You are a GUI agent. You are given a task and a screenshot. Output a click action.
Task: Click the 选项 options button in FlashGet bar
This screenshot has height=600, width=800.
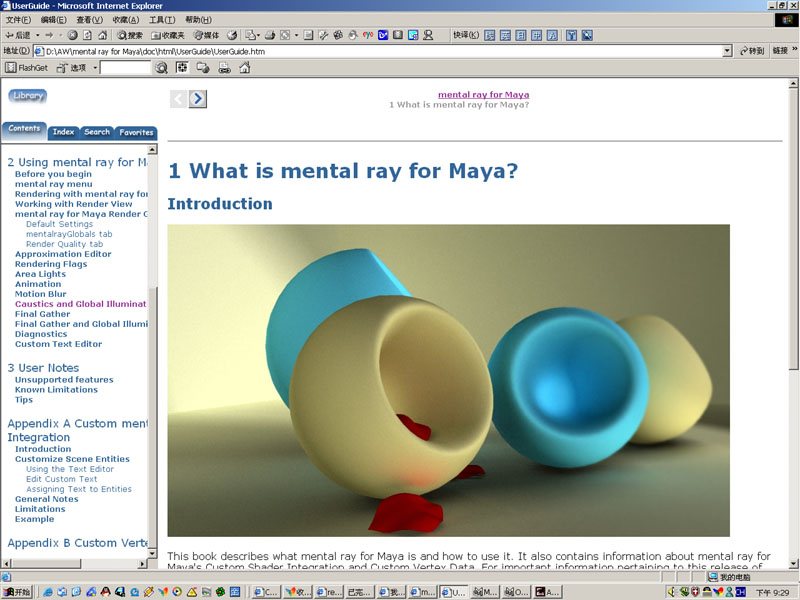tap(71, 67)
